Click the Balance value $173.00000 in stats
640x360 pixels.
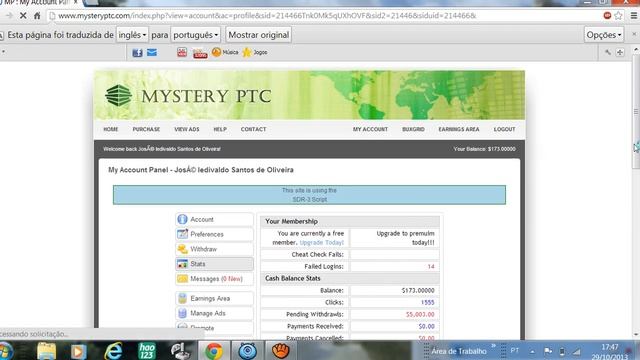[418, 291]
